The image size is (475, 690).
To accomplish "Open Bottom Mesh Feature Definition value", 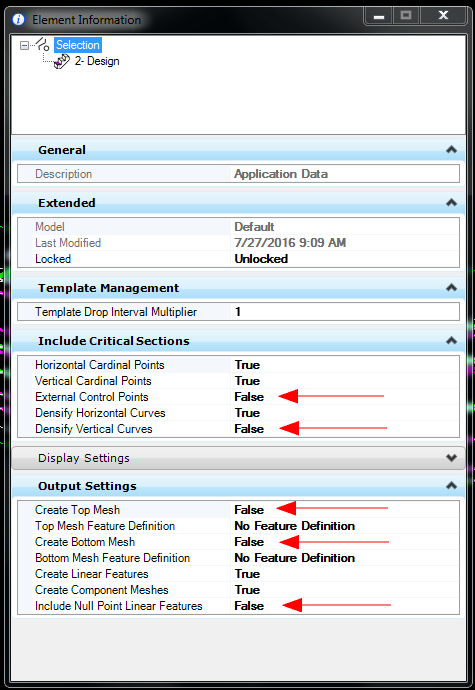I will pos(295,558).
